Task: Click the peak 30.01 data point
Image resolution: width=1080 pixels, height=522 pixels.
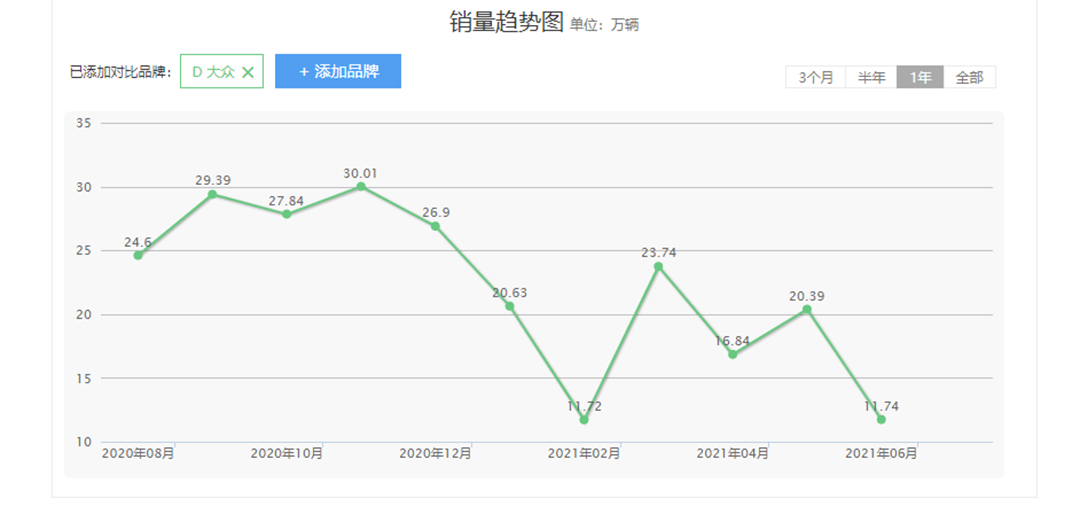Action: [x=361, y=186]
